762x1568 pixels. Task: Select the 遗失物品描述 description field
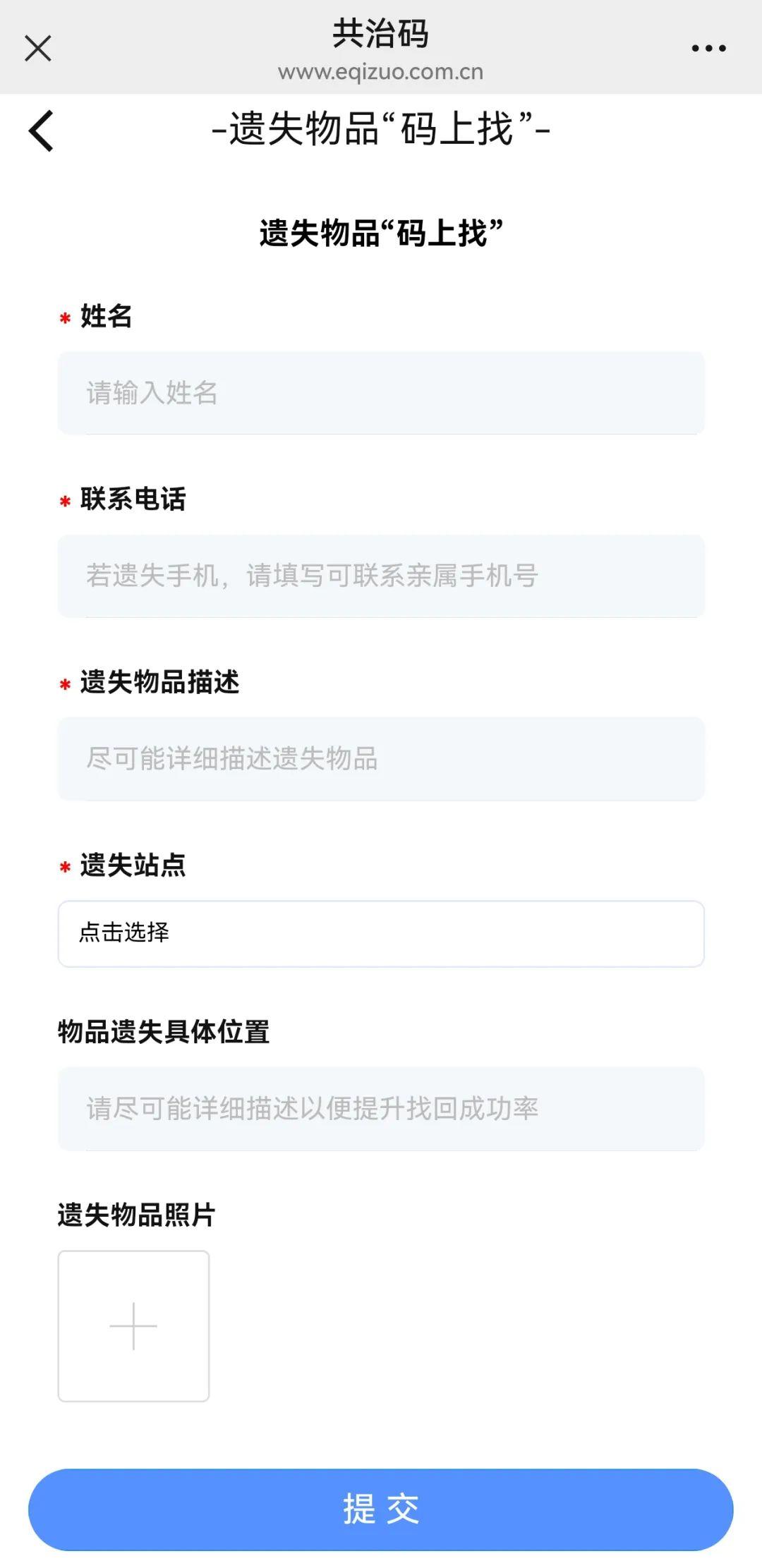point(381,759)
